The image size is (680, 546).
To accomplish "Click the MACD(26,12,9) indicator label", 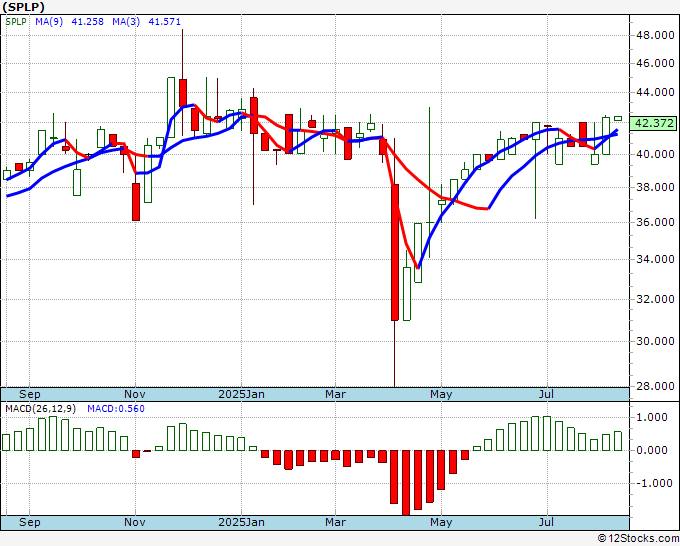I will [40, 409].
